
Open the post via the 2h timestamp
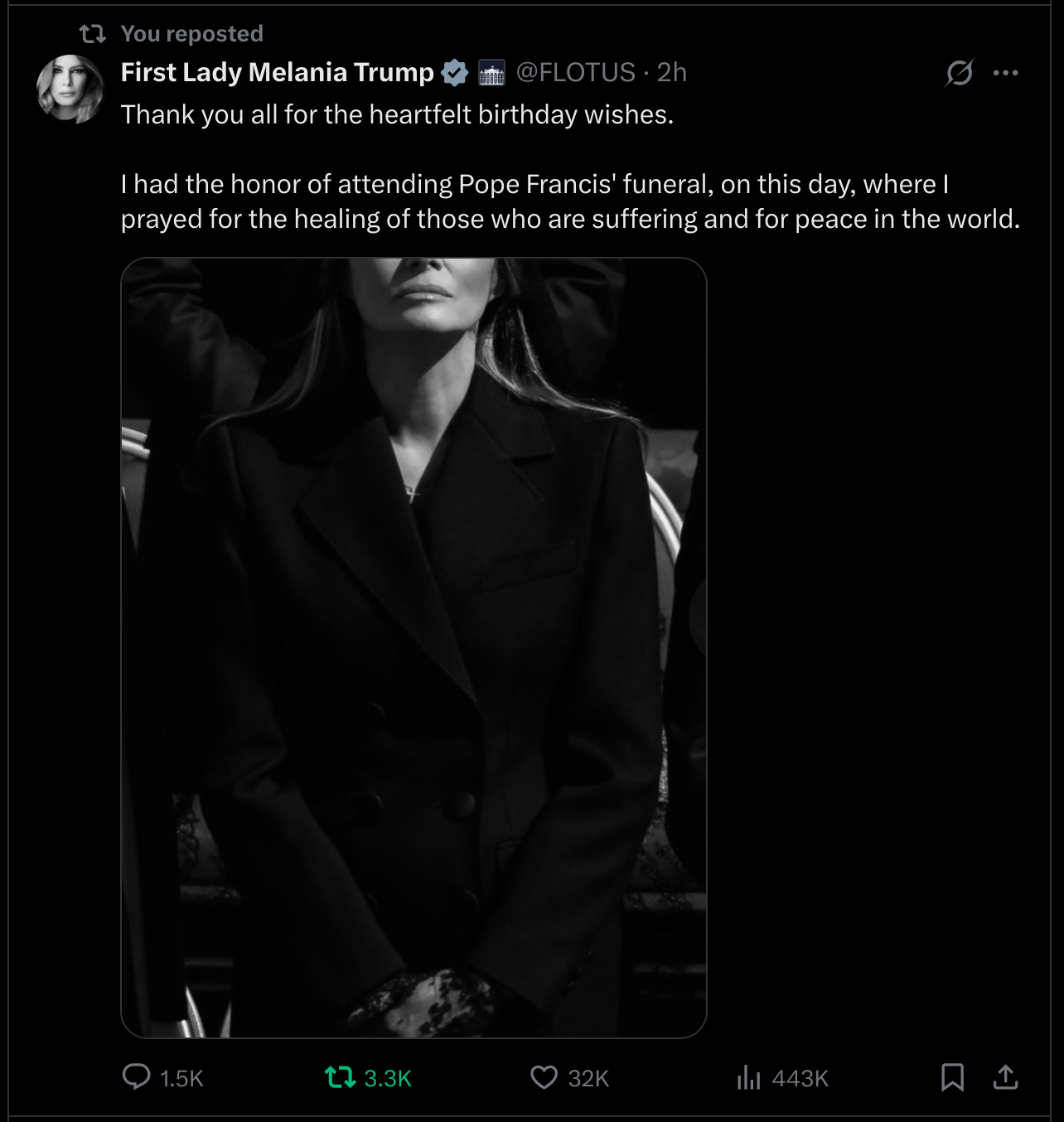click(x=672, y=73)
